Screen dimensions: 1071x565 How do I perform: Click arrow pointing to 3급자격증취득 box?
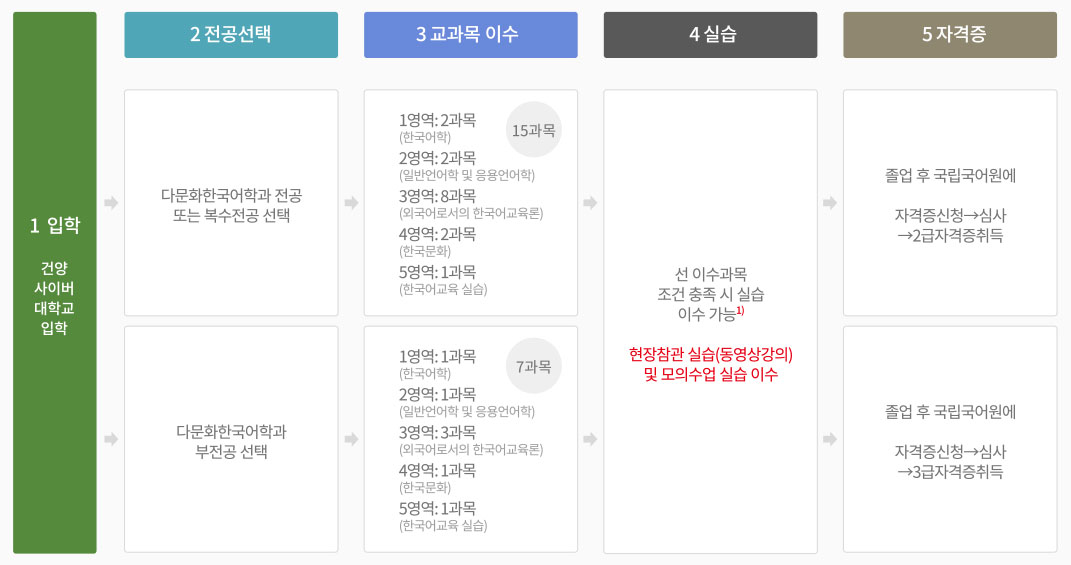pos(830,439)
